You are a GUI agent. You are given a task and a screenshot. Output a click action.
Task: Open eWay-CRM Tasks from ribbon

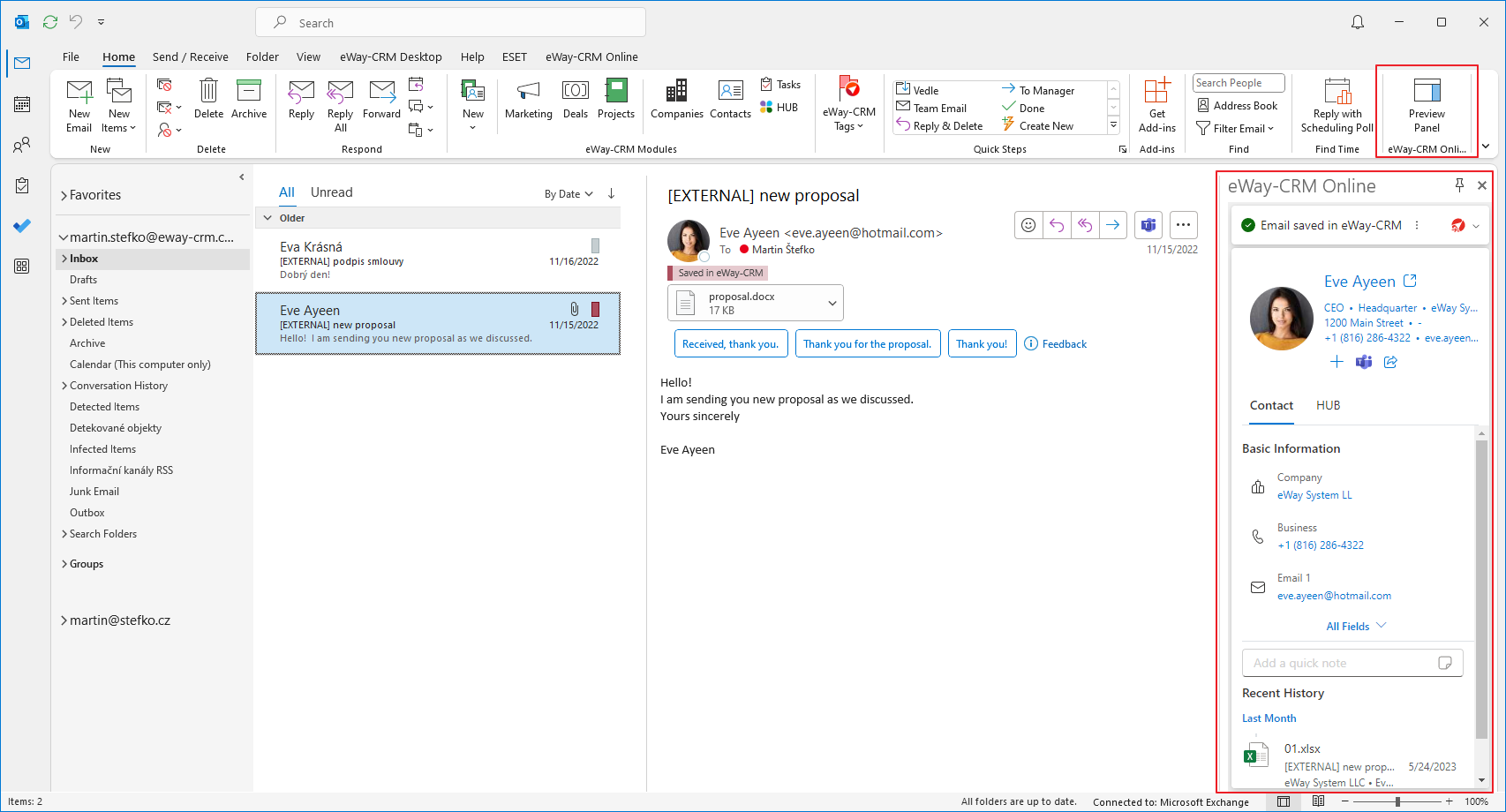780,85
